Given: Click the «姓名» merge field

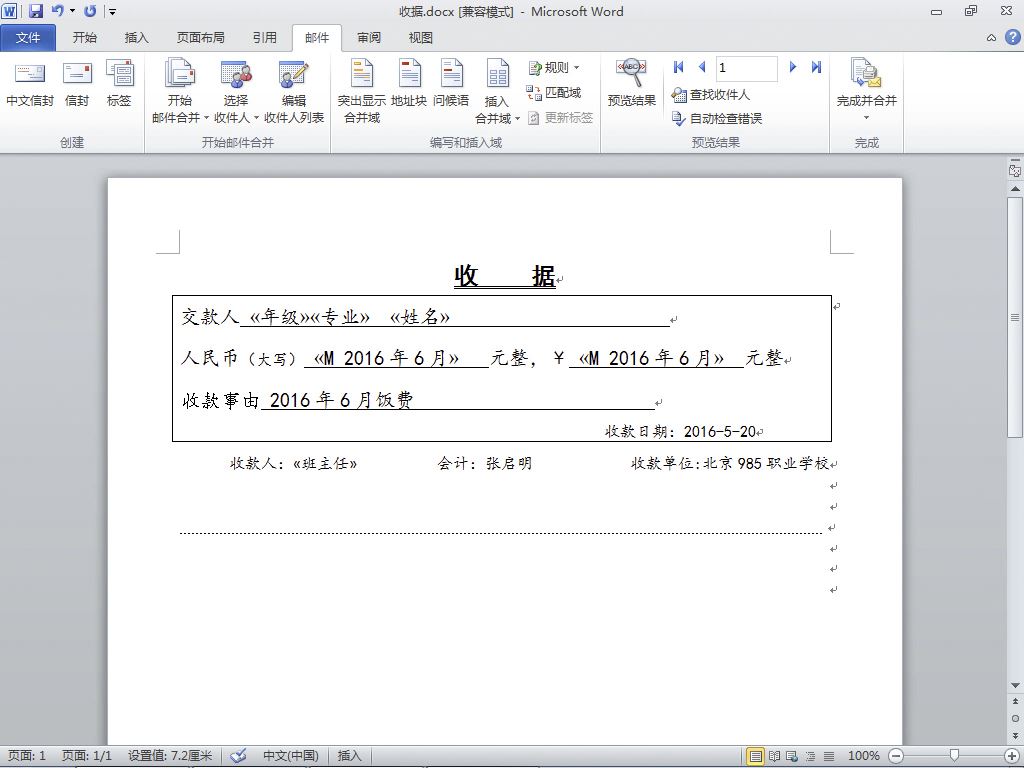Looking at the screenshot, I should pos(420,317).
